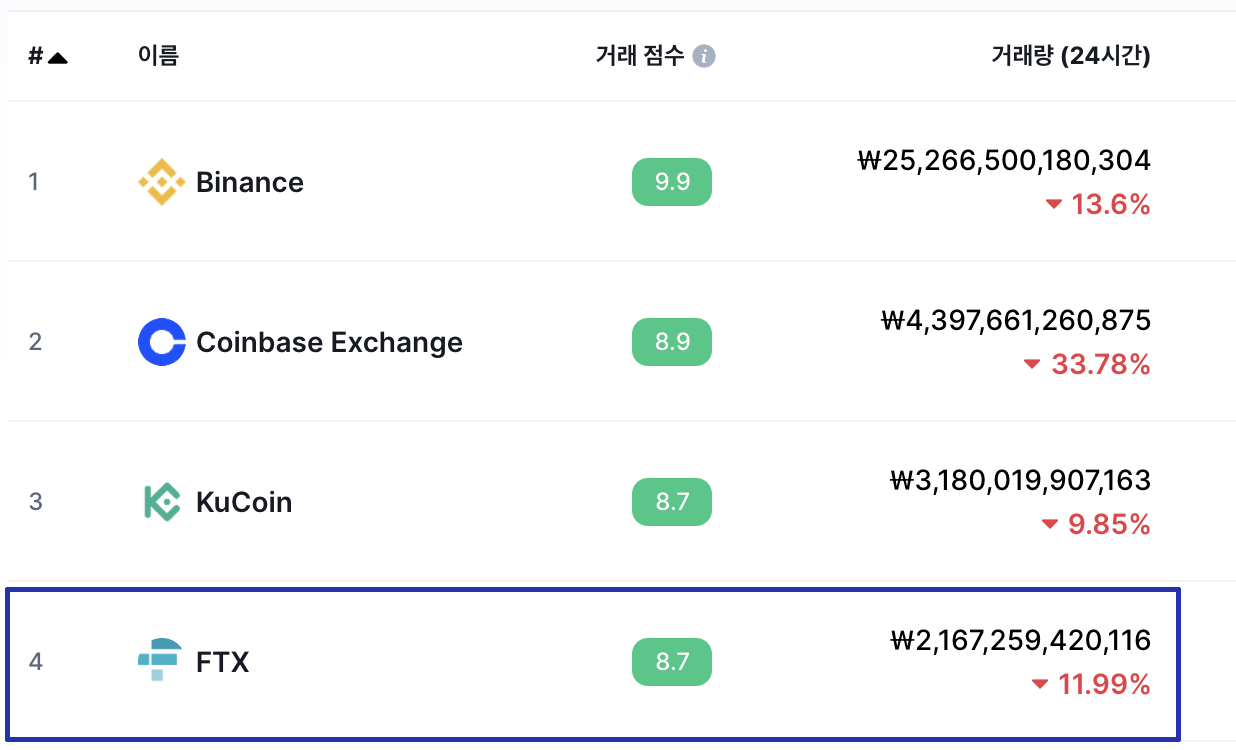Click FTX's 8.7 score badge

[672, 662]
